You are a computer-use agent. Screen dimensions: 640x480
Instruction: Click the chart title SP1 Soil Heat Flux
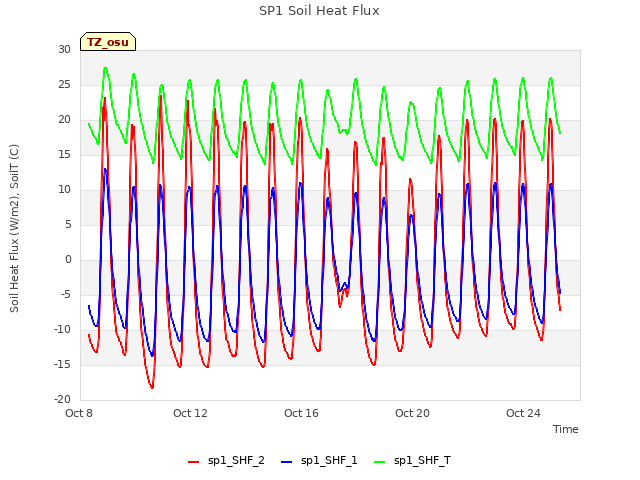pos(319,11)
